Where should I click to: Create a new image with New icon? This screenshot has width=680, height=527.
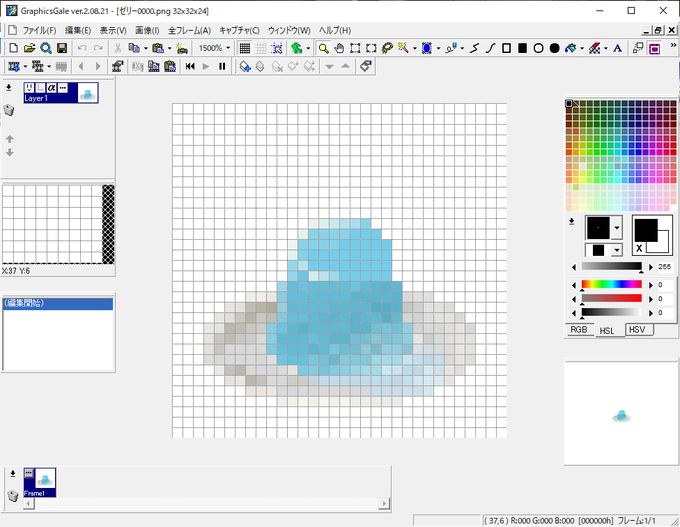point(13,48)
